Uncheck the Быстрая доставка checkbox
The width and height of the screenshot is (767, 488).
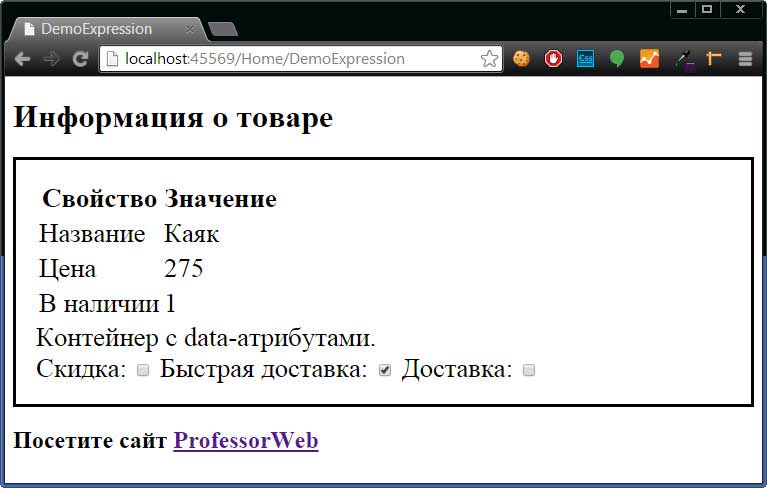click(385, 370)
